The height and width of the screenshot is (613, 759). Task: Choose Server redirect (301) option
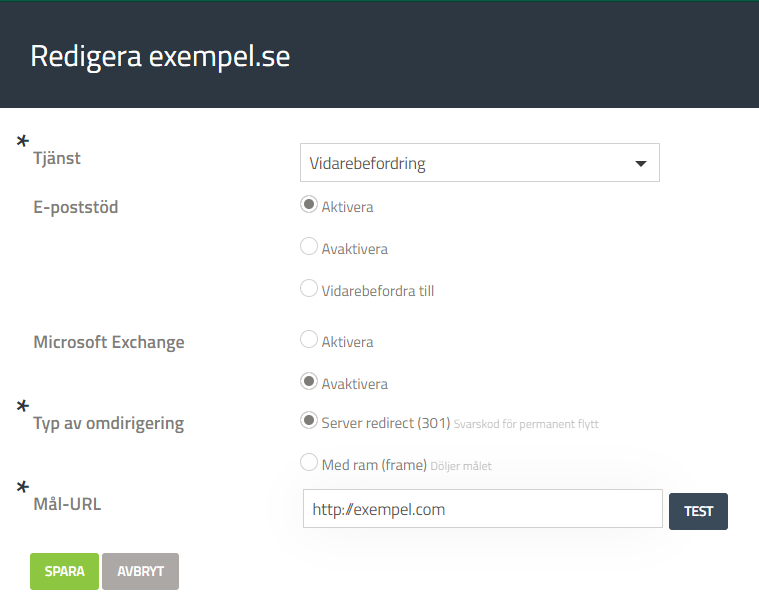coord(309,421)
